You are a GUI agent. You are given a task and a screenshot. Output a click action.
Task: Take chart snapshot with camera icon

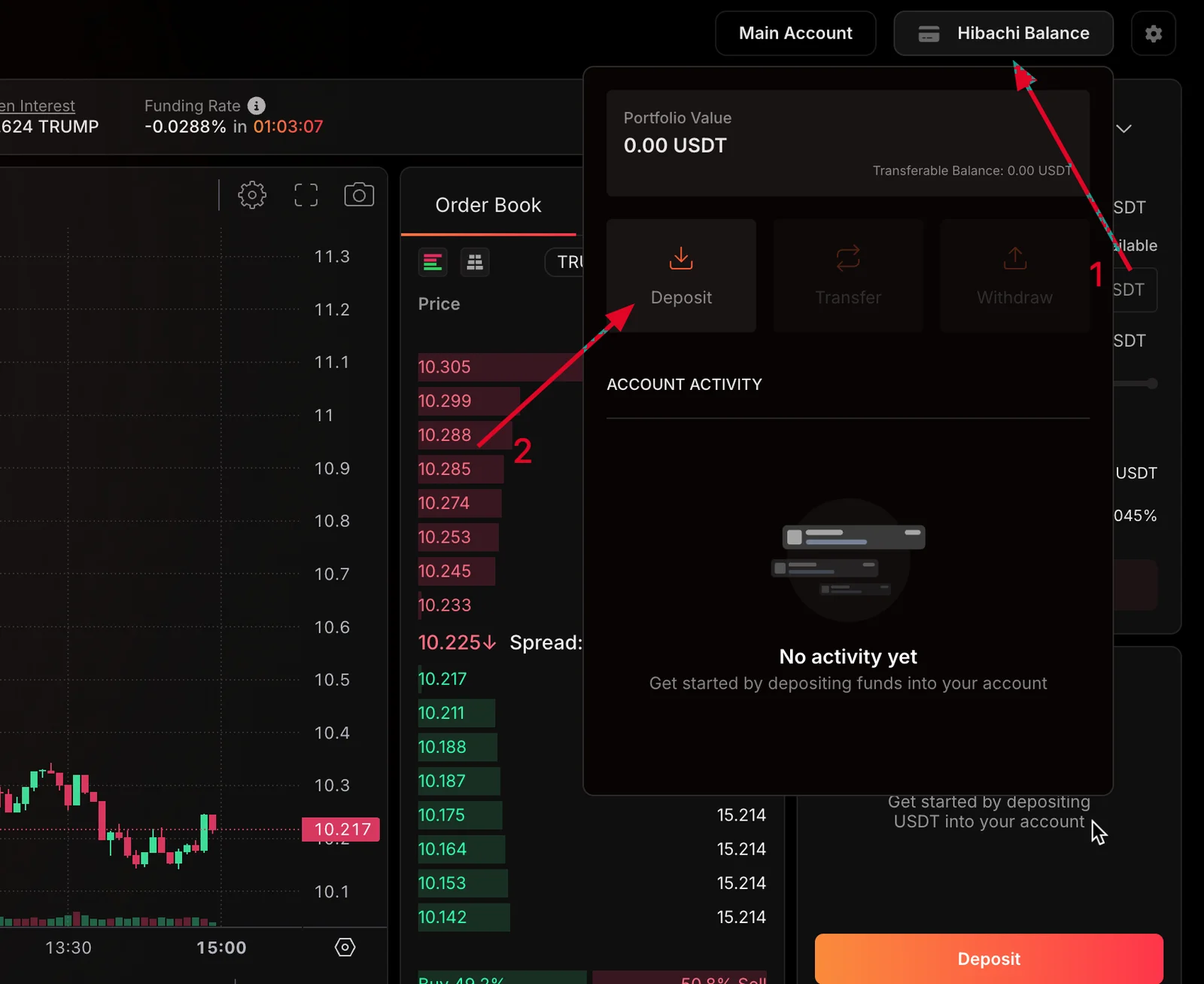point(359,195)
